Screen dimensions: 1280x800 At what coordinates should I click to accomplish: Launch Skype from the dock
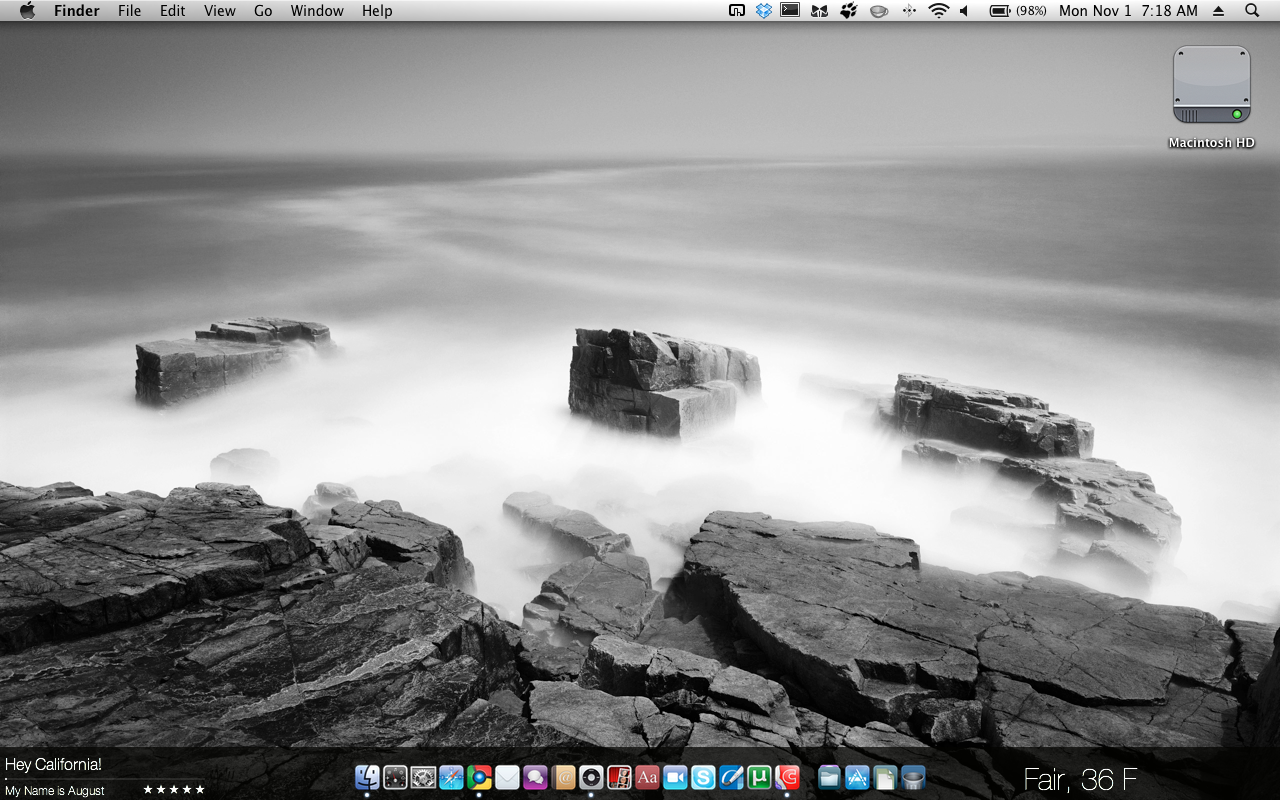point(703,777)
